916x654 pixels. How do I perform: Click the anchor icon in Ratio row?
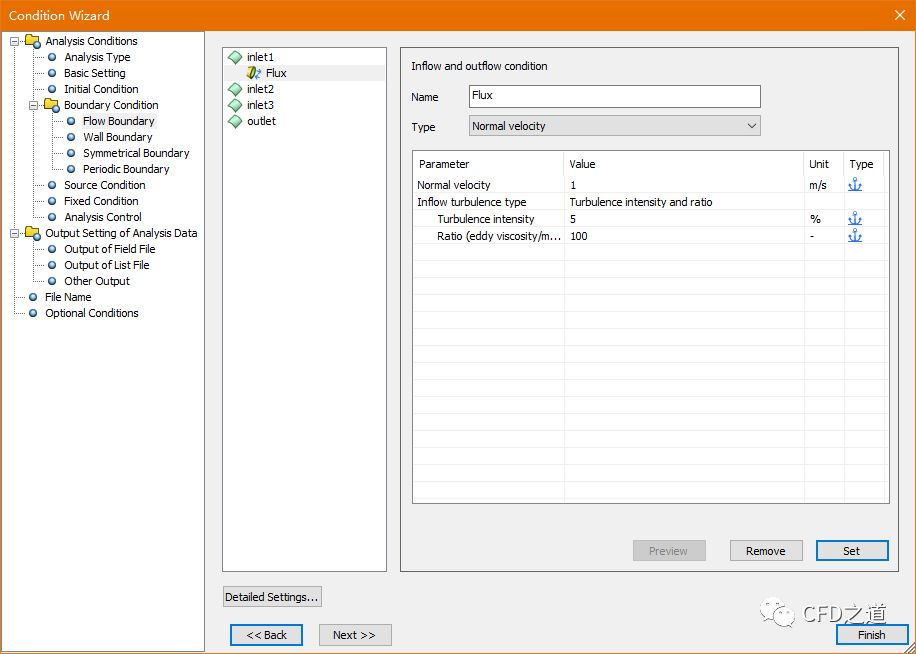pos(854,236)
